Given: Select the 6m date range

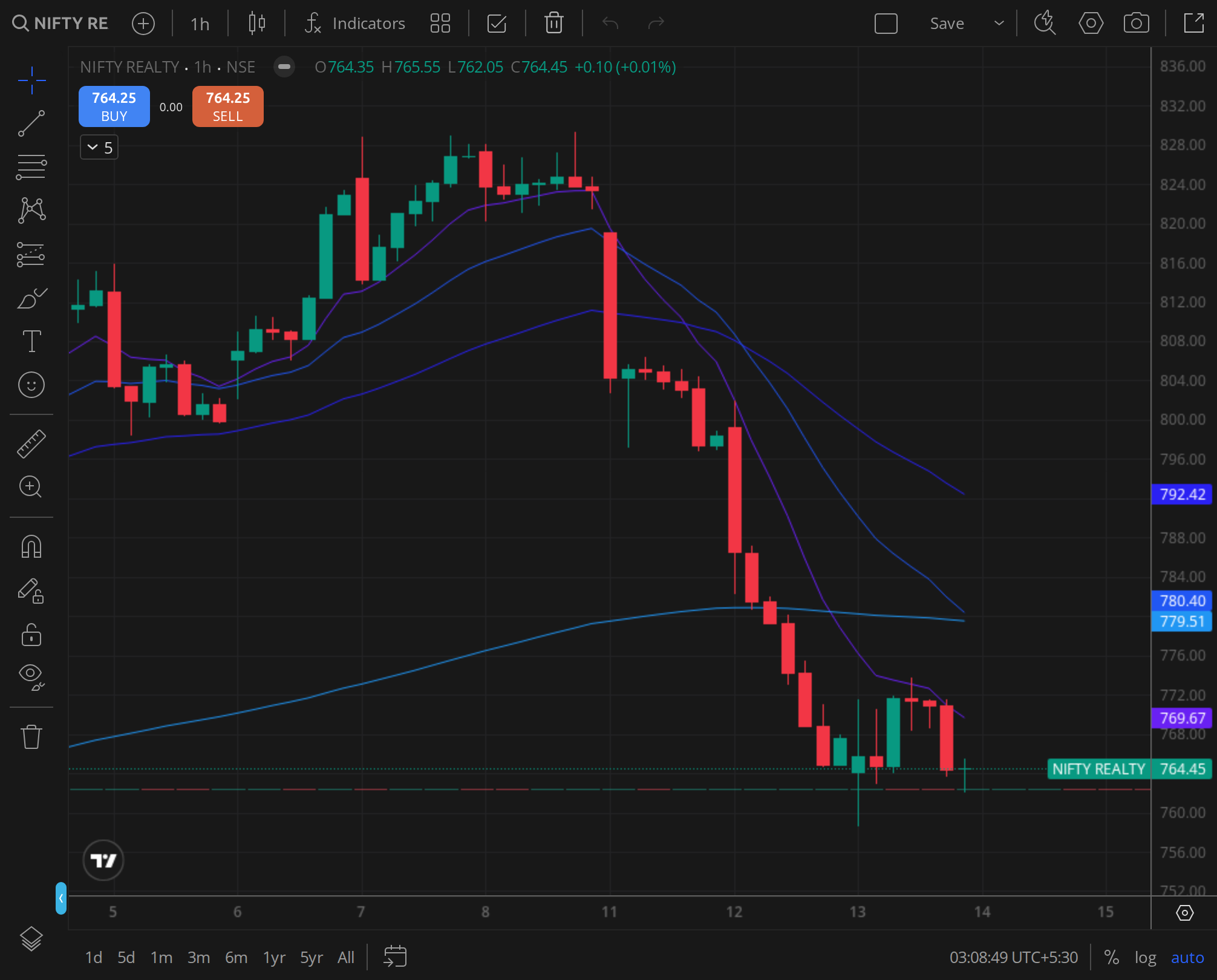Looking at the screenshot, I should point(236,958).
